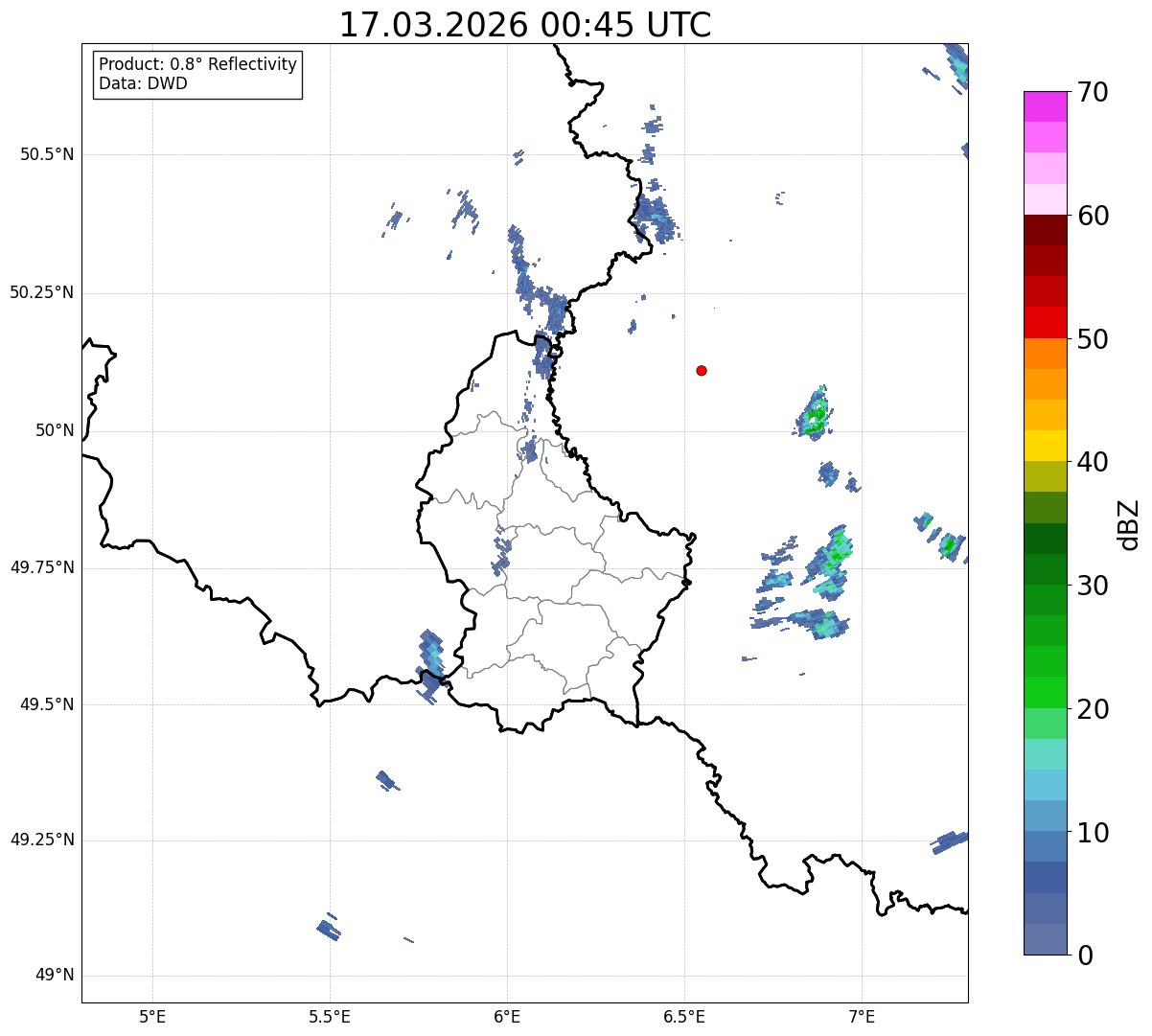This screenshot has height=1036, width=1152.
Task: Click the radar echo near 50°N east of the red dot
Action: [815, 414]
